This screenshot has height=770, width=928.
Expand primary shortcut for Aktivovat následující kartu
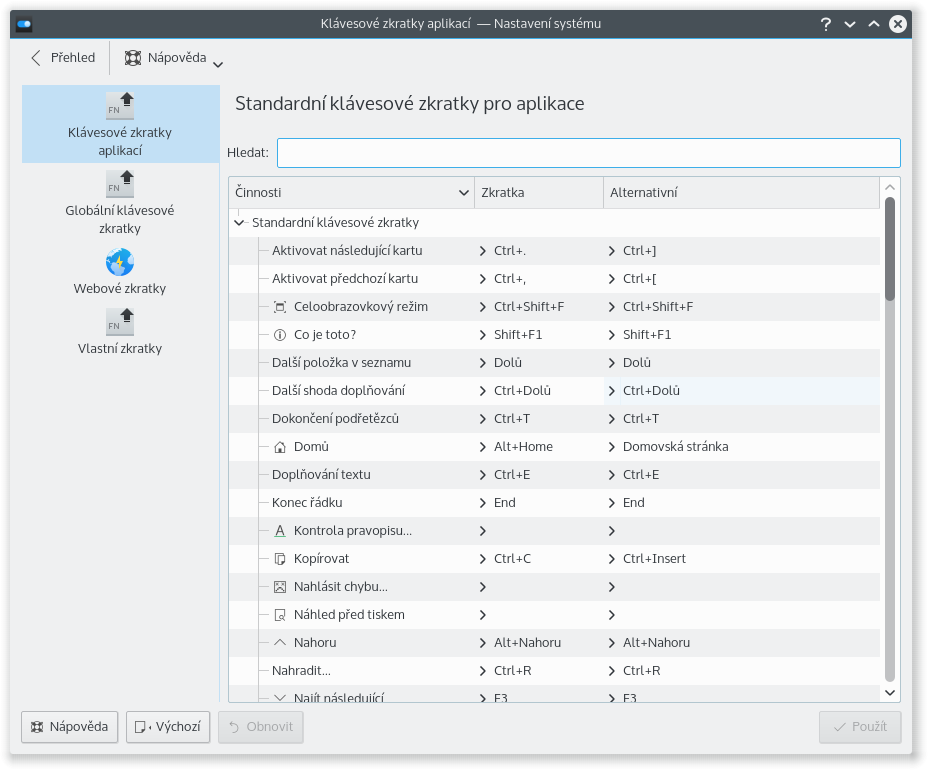click(483, 251)
